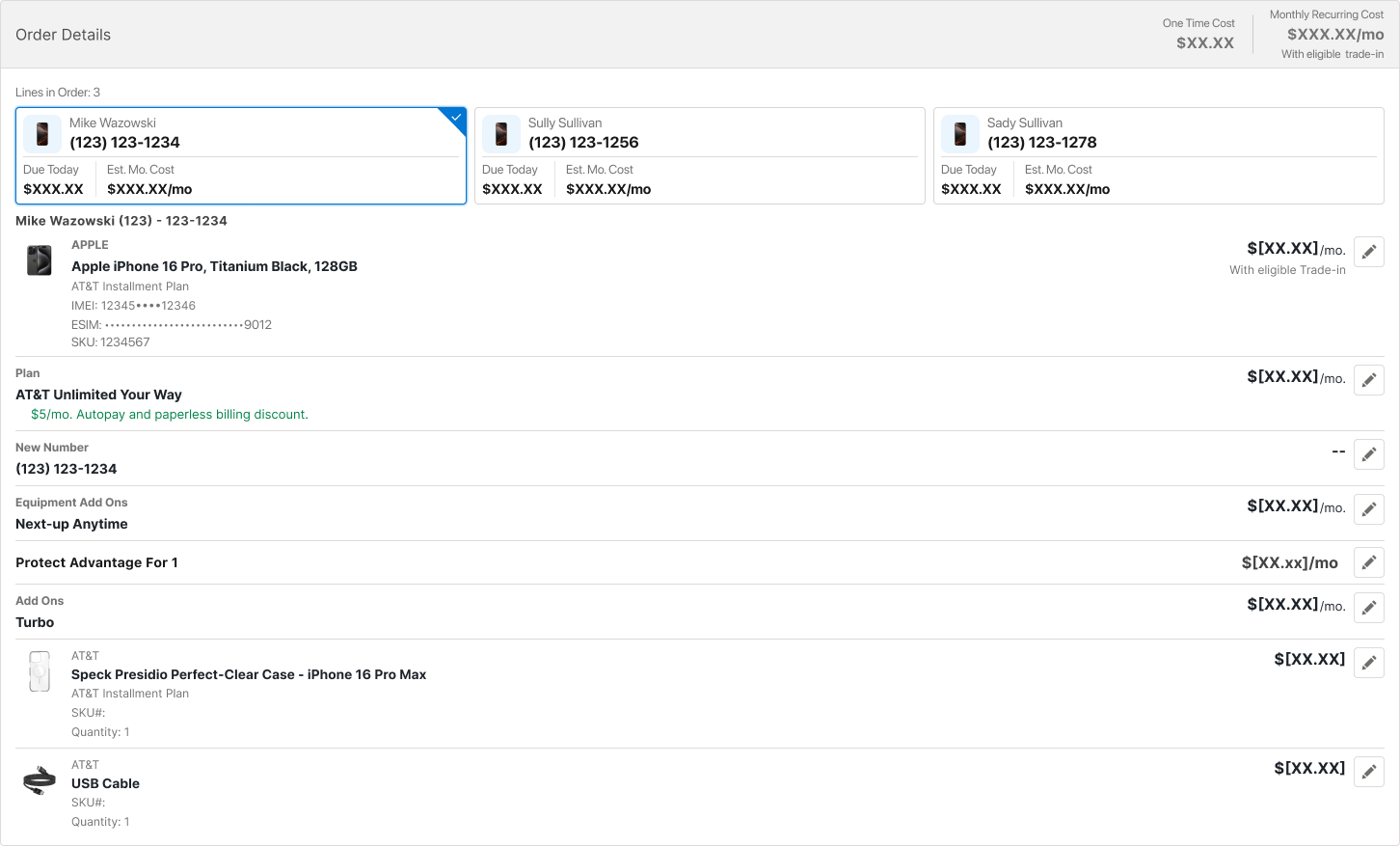Select Mike Wazowski's line card
Viewport: 1400px width, 846px height.
241,156
